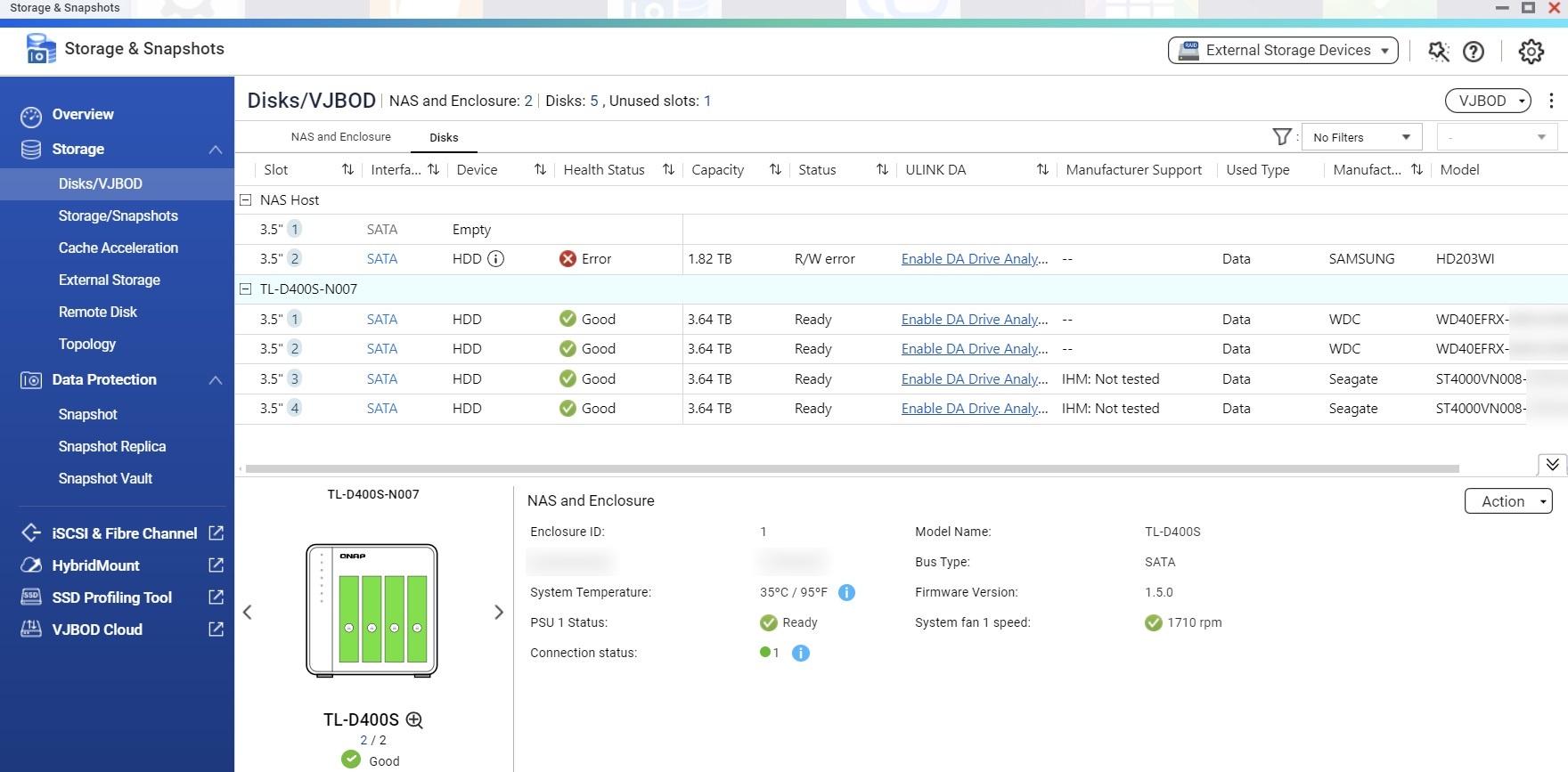The image size is (1568, 772).
Task: Click the connection status info icon
Action: click(800, 653)
